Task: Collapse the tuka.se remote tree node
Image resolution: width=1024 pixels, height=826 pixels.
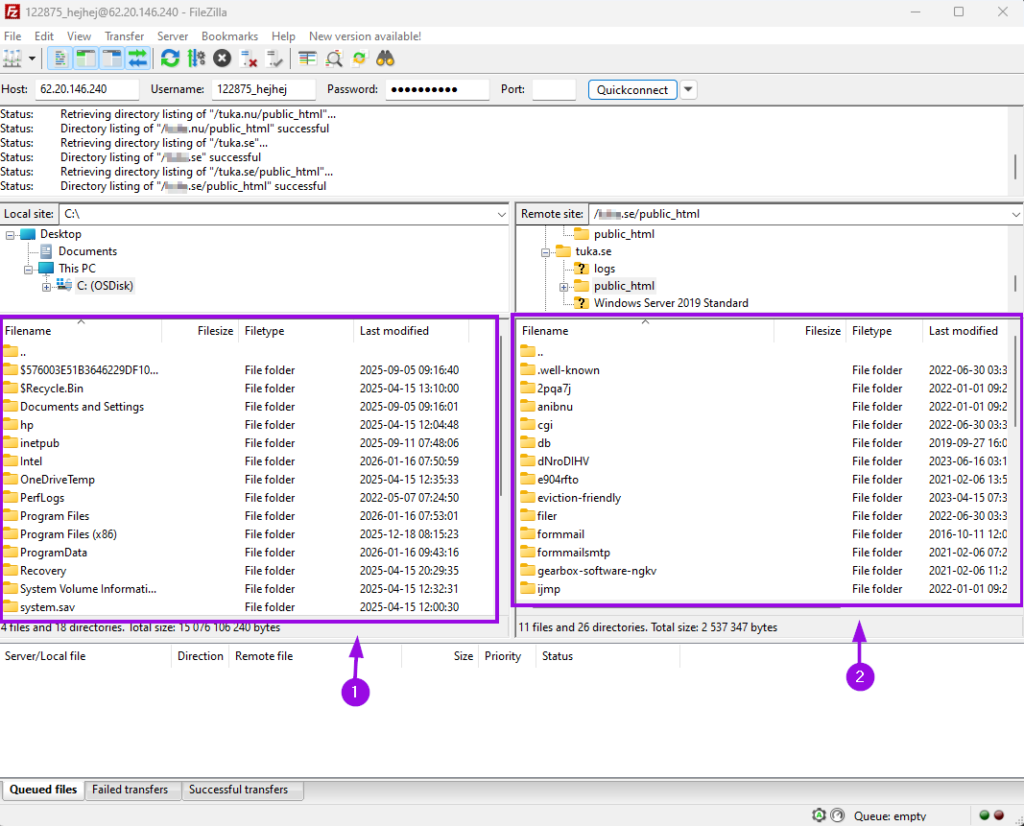Action: [x=547, y=251]
